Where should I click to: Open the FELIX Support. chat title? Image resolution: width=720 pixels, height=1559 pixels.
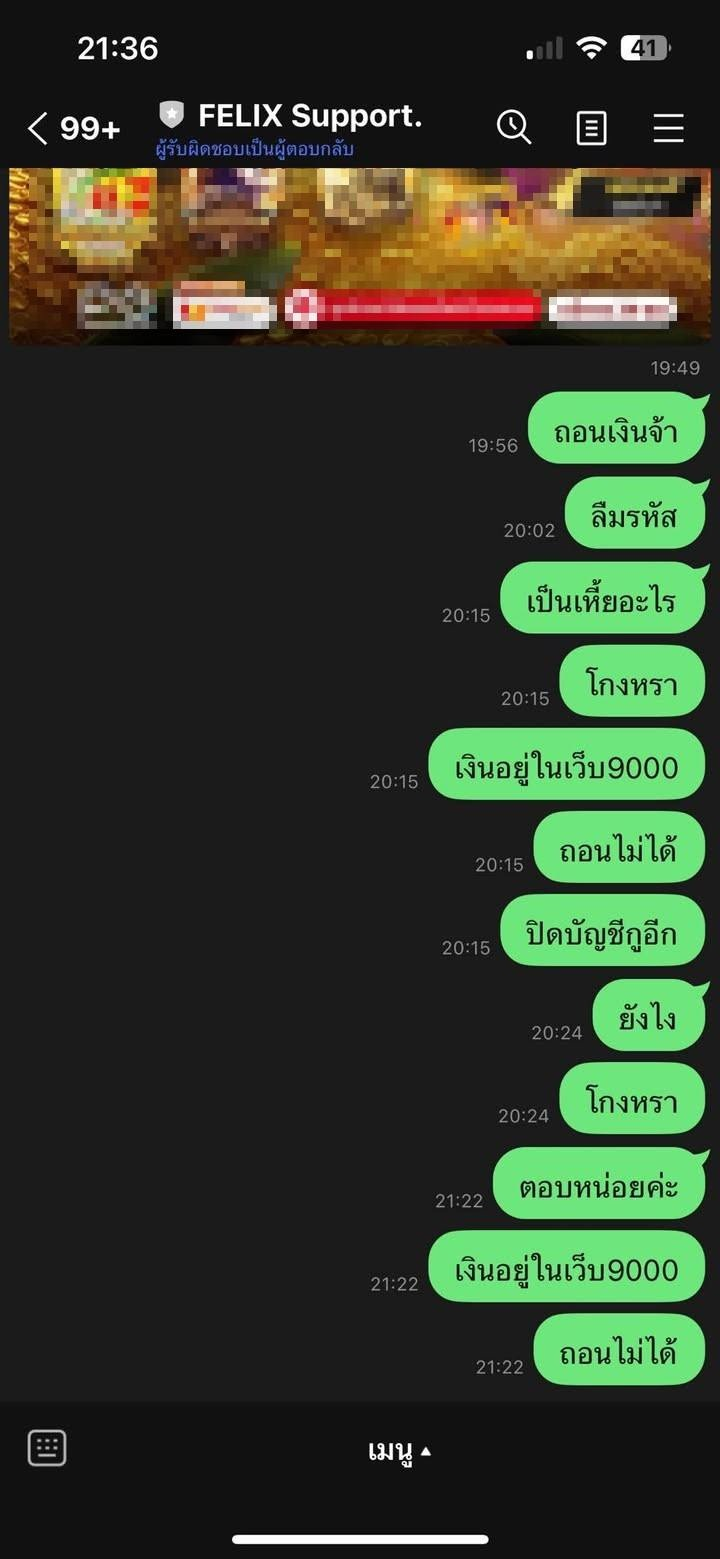tap(310, 116)
